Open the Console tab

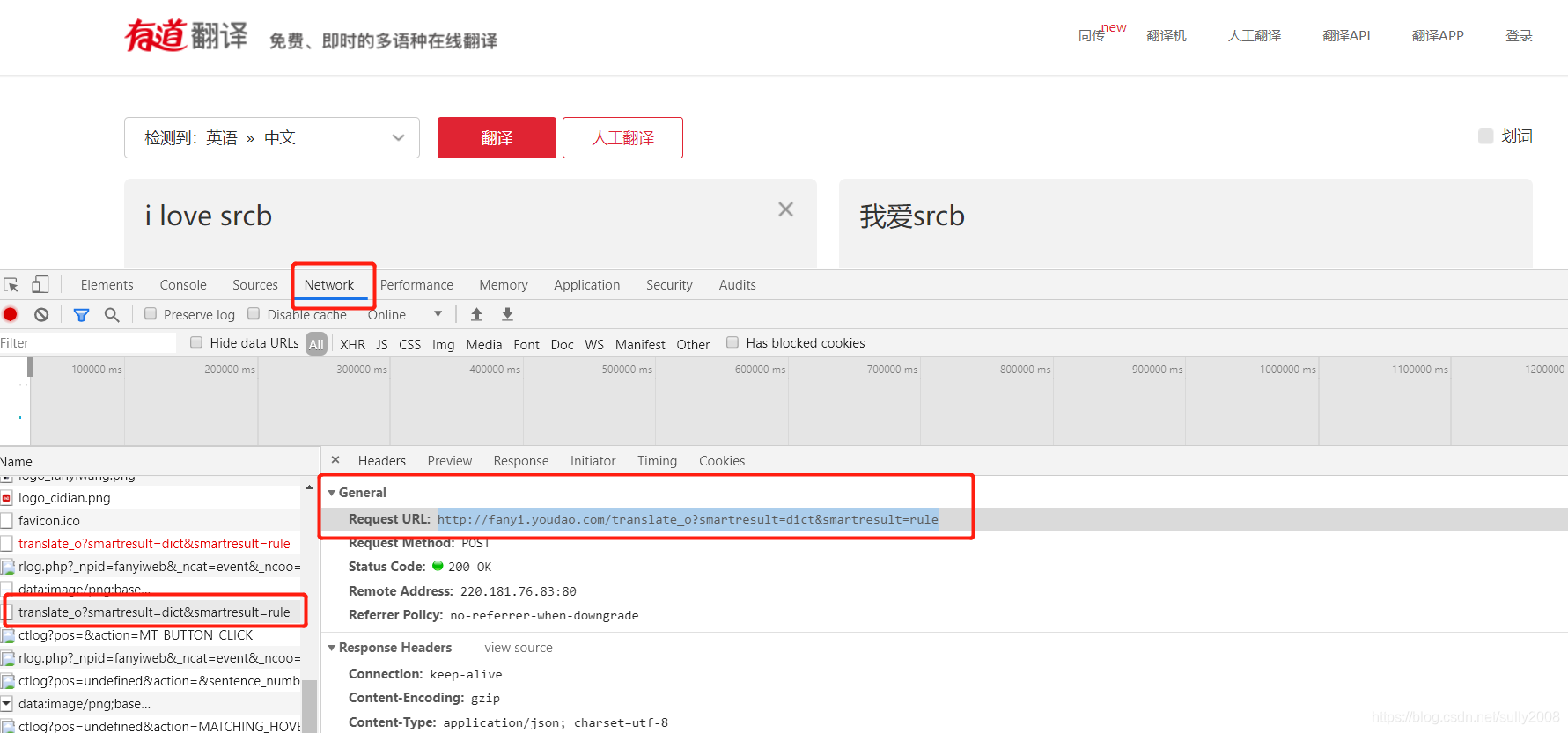click(183, 285)
